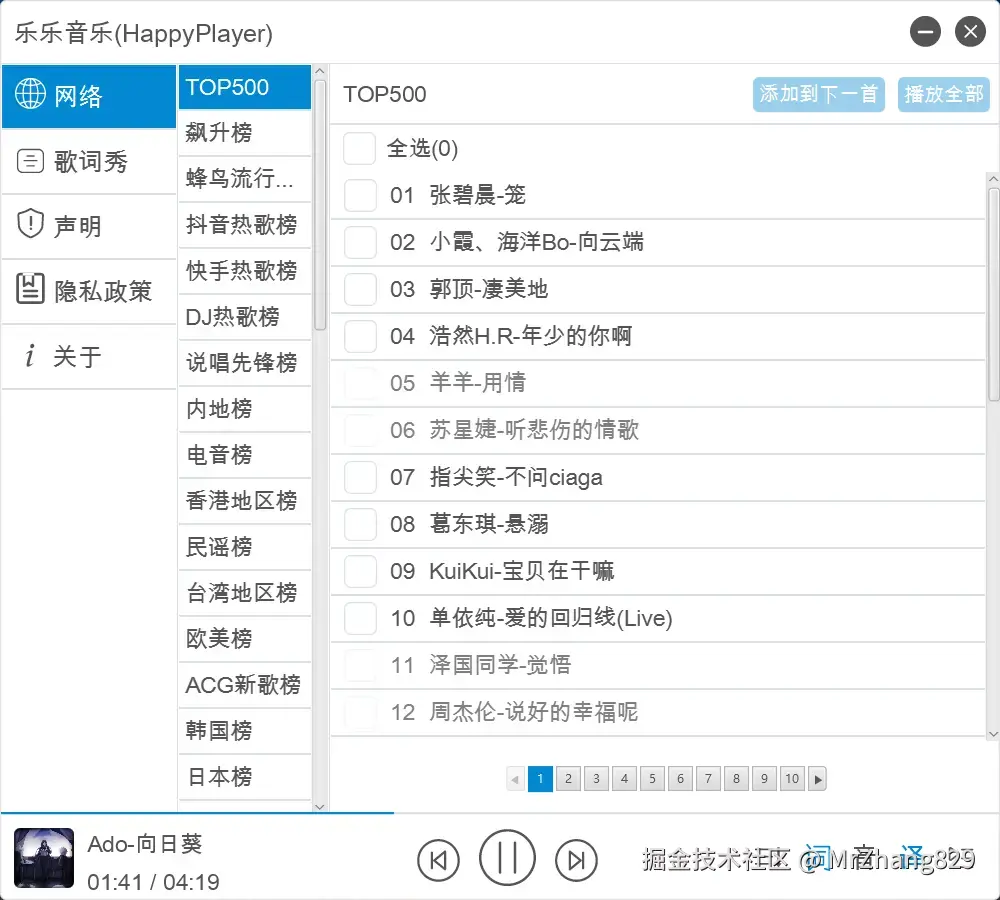Select the 蜂鸟流行... chart
Viewport: 1000px width, 900px height.
point(245,179)
